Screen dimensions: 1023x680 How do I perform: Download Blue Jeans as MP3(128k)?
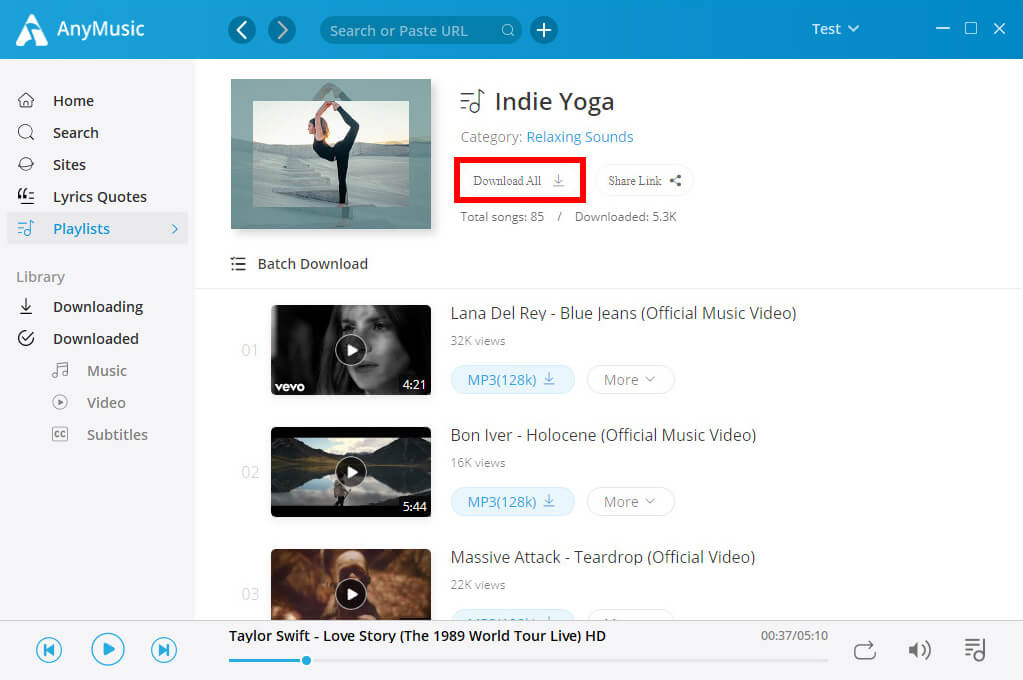(512, 380)
